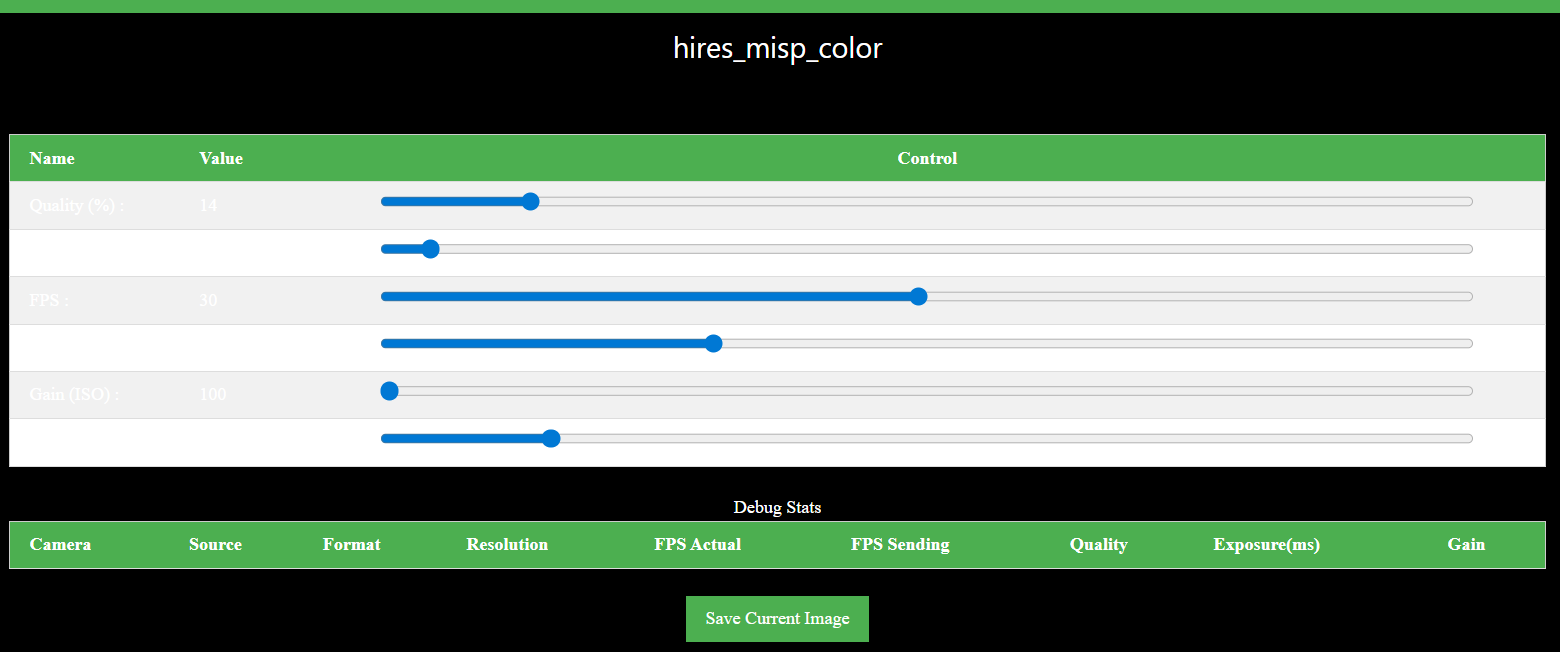Click slider handle in row below FPS
1560x652 pixels.
(713, 344)
